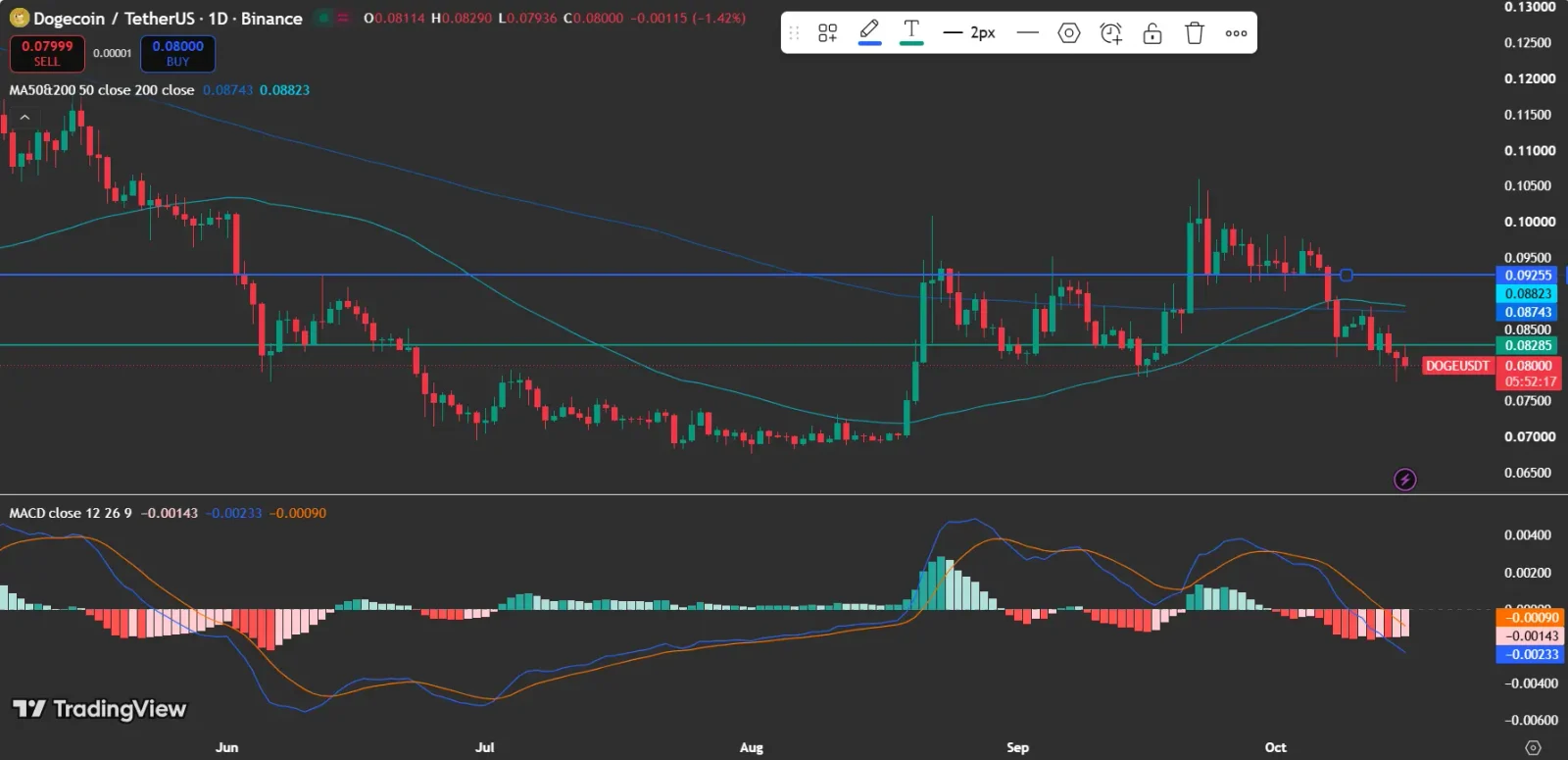Click the 0.08285 green price label
The image size is (1568, 760).
pos(1529,345)
